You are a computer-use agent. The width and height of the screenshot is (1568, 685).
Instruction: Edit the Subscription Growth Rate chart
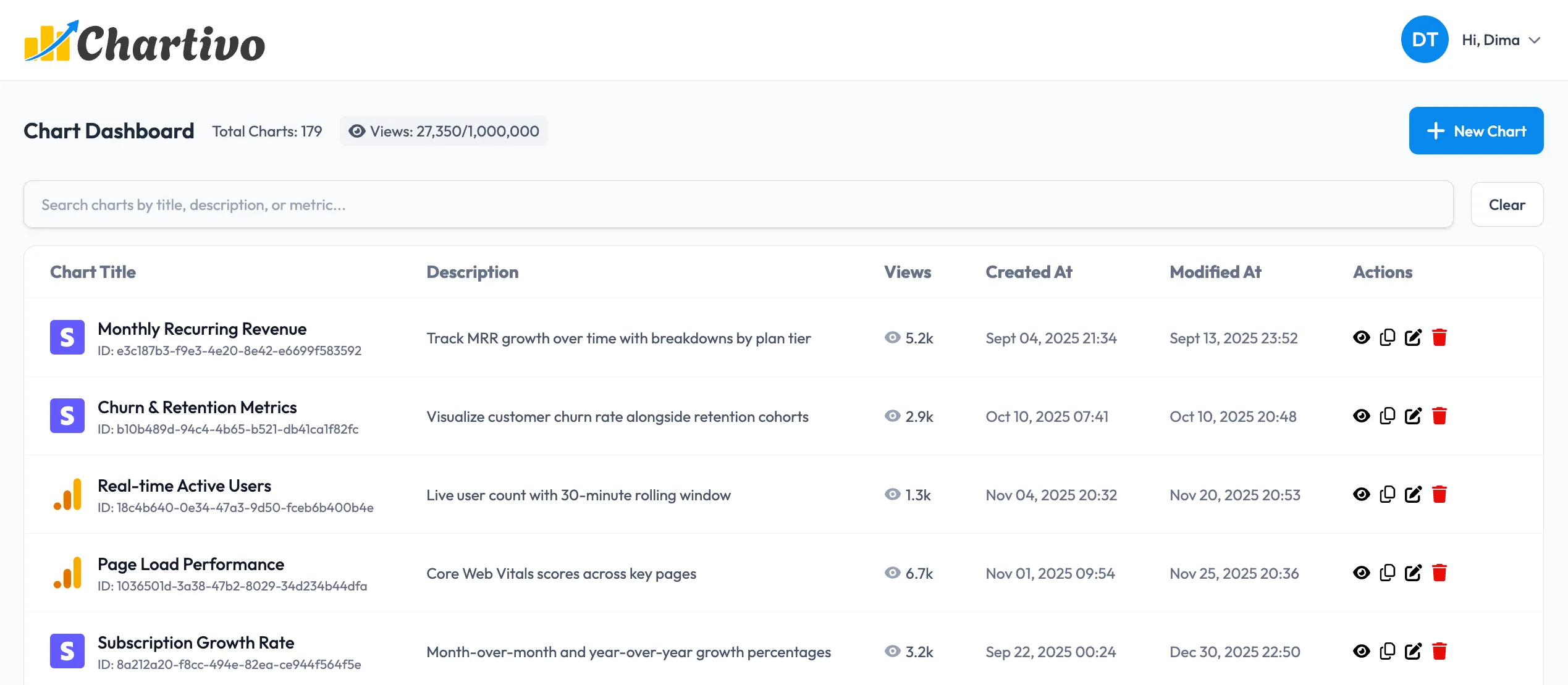click(x=1414, y=651)
